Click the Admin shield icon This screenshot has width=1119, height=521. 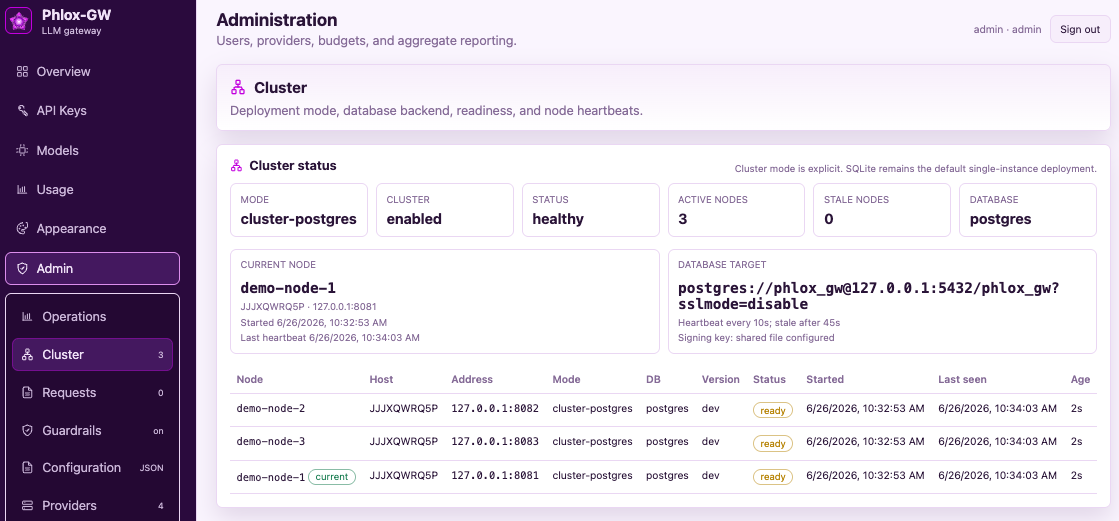[22, 268]
